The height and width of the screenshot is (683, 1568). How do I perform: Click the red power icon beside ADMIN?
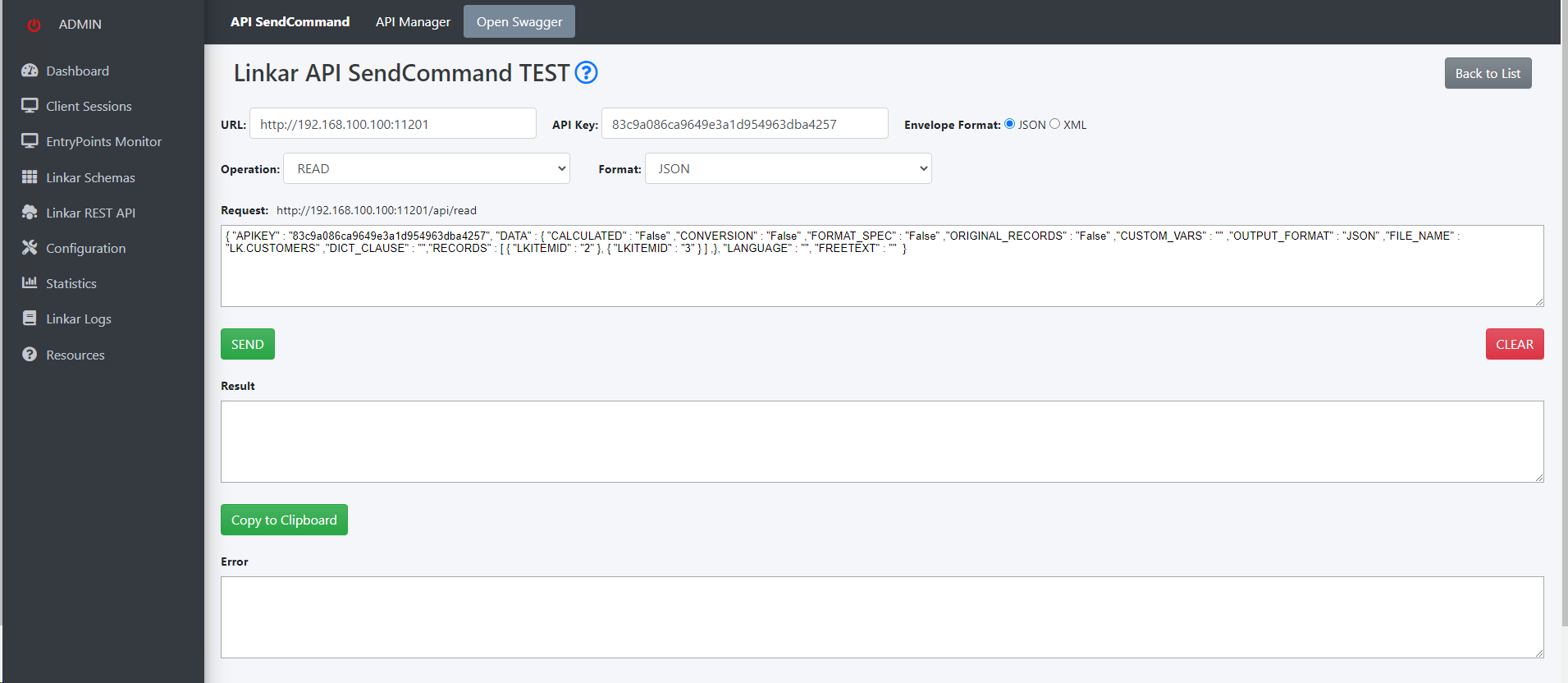click(x=34, y=25)
